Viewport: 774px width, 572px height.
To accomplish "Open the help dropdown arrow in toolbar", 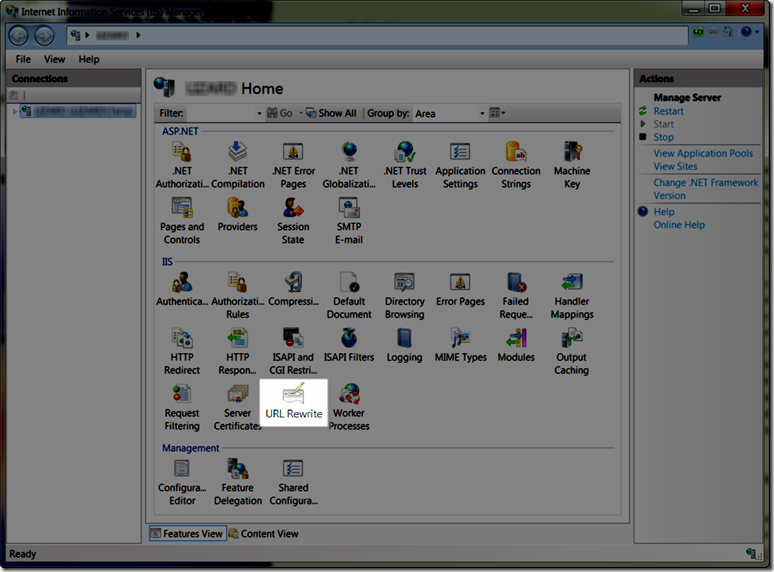I will click(757, 32).
